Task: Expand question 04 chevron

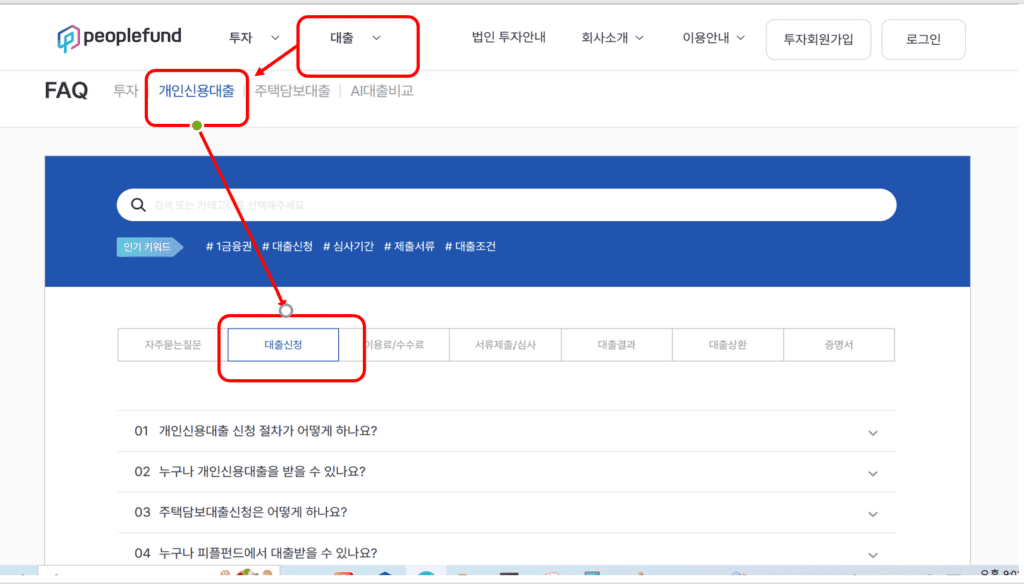Action: coord(873,555)
